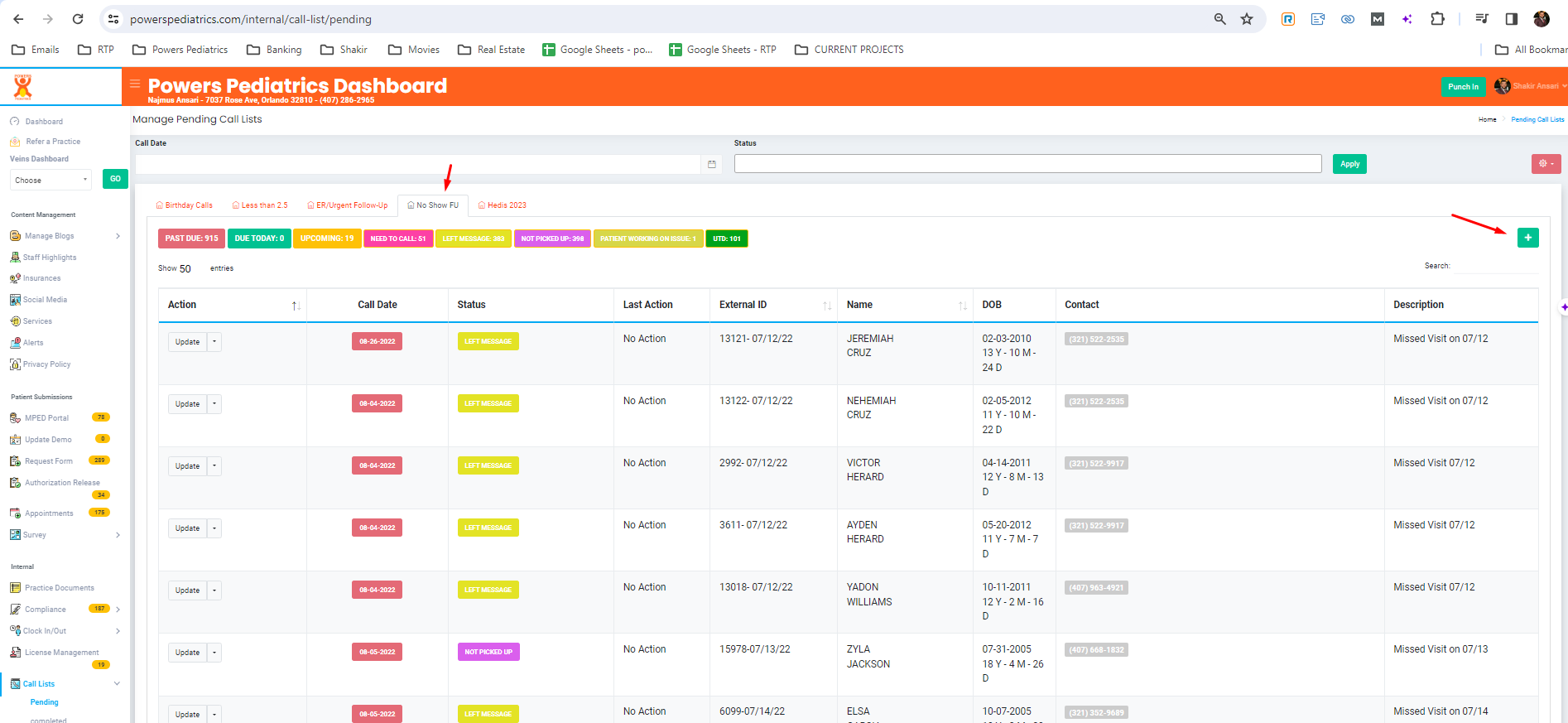The height and width of the screenshot is (723, 1568).
Task: Open the browser extensions puzzle icon
Action: tap(1438, 19)
